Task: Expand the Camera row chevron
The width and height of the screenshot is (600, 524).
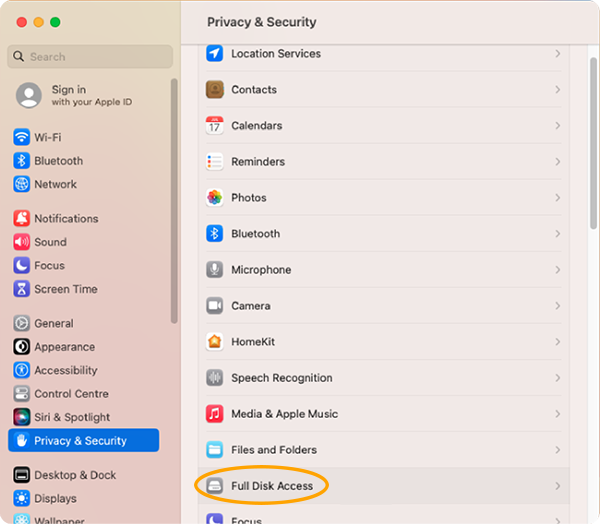Action: coord(557,306)
